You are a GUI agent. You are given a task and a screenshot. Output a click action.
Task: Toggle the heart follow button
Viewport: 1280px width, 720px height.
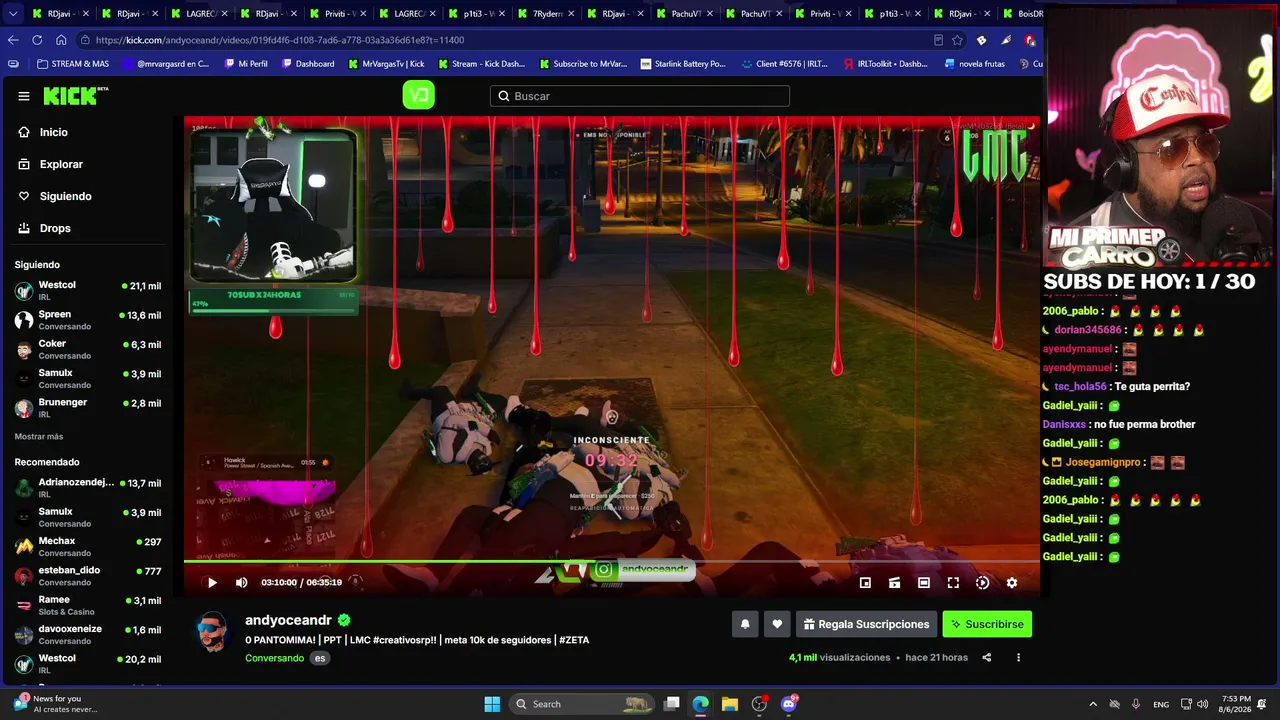(777, 624)
